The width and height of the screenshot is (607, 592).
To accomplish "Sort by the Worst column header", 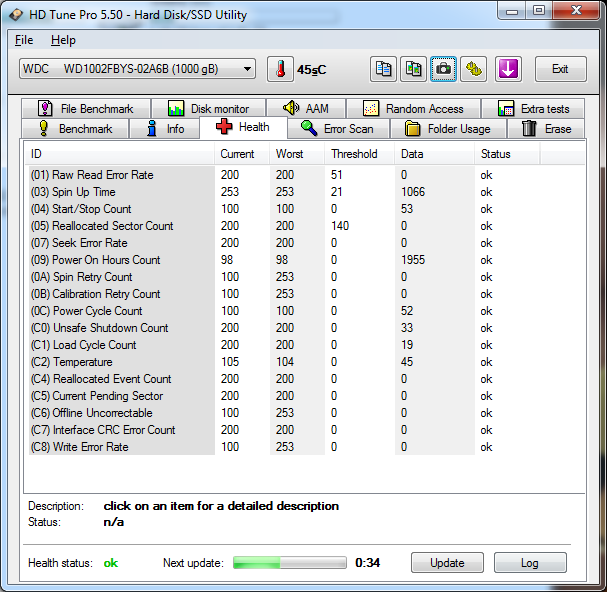I will pyautogui.click(x=297, y=154).
